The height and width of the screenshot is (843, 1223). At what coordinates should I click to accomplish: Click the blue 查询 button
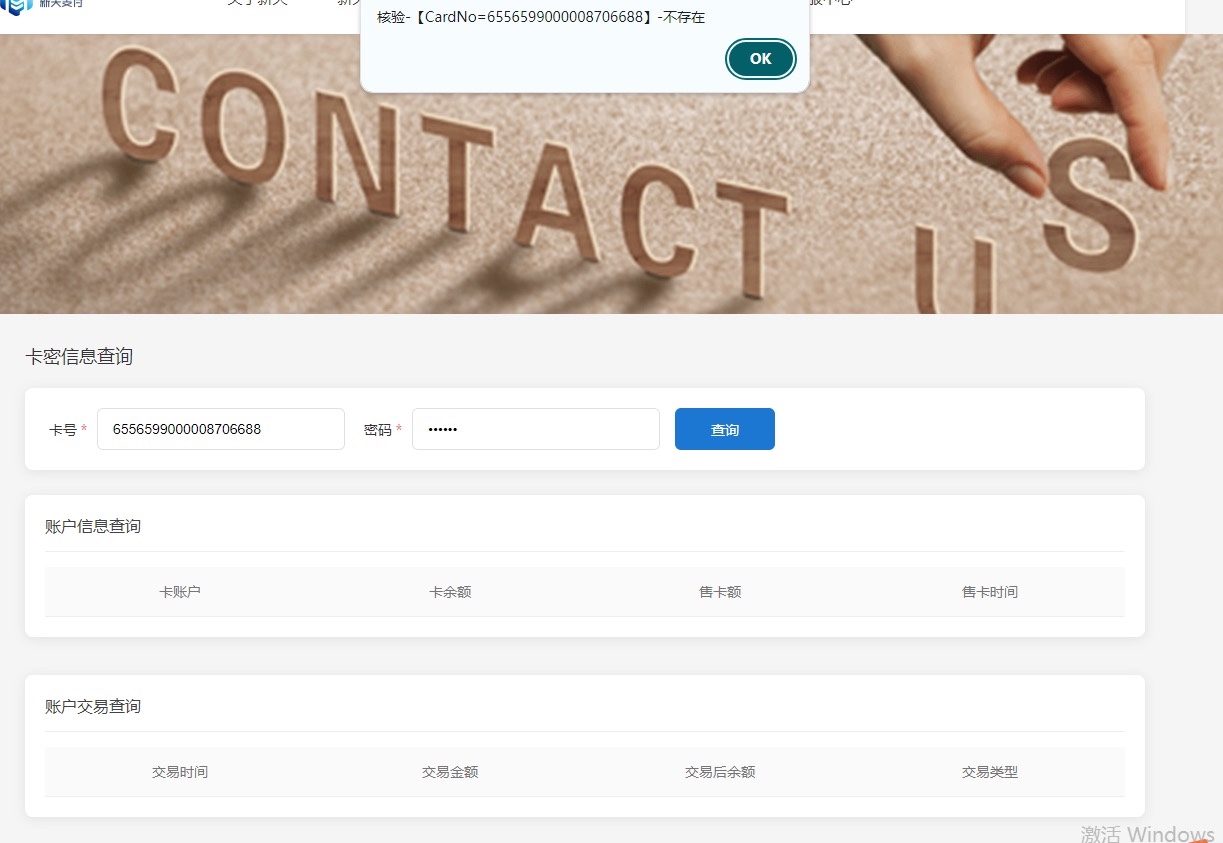(724, 429)
